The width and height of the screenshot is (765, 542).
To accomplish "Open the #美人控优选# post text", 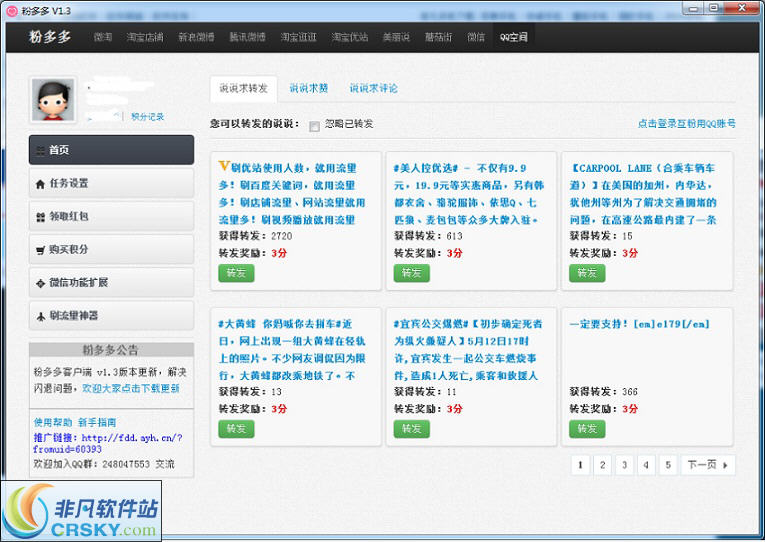I will pos(469,194).
